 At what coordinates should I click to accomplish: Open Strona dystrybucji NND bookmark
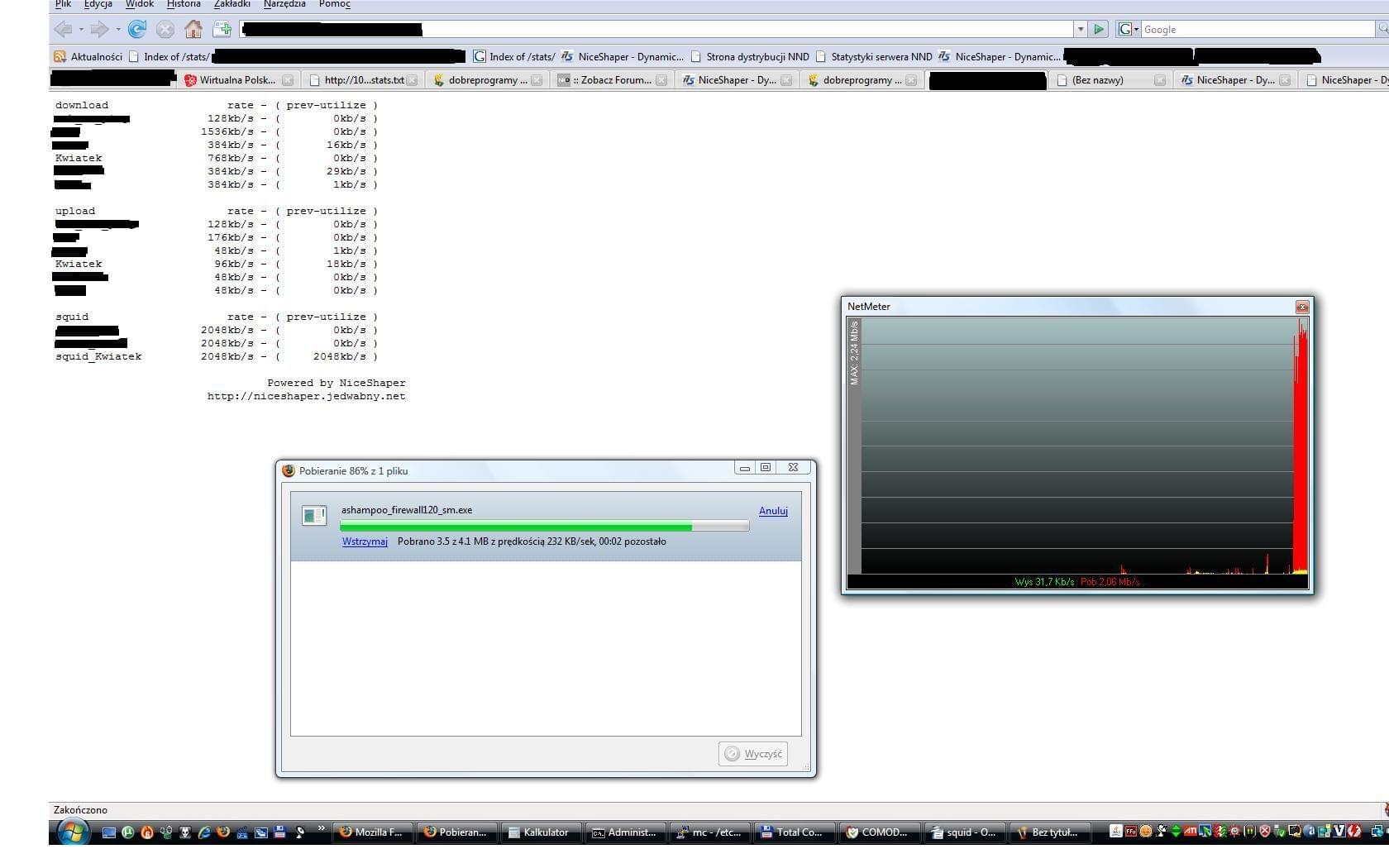coord(750,57)
